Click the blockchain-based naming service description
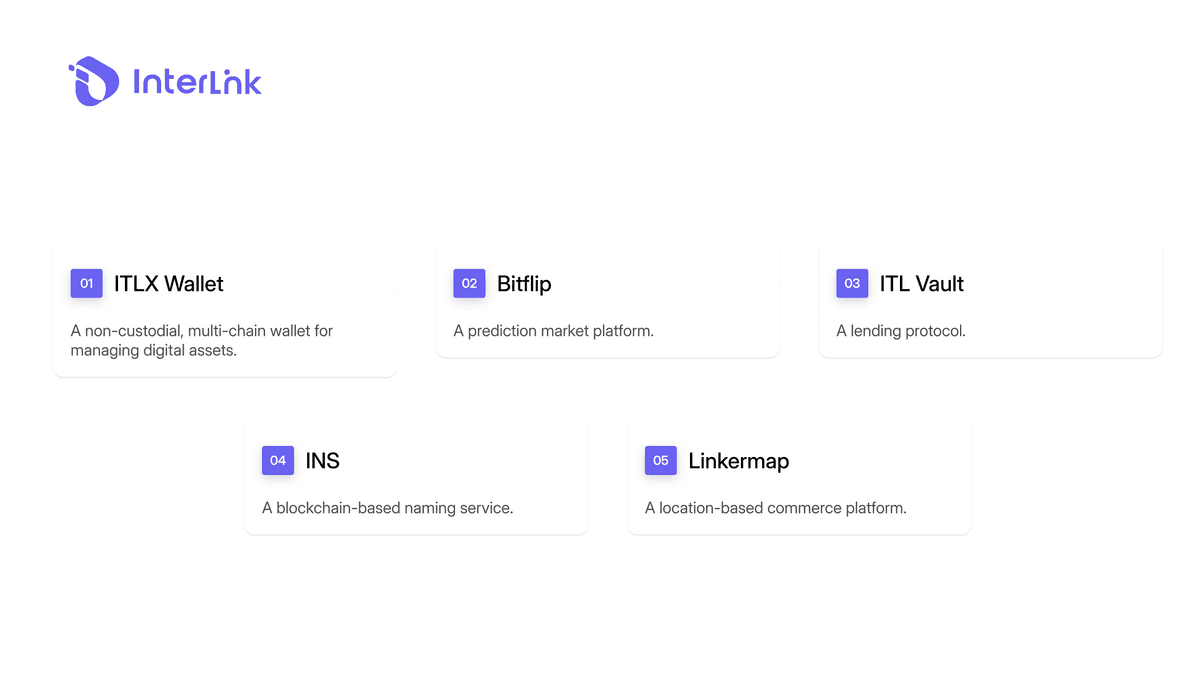 388,508
